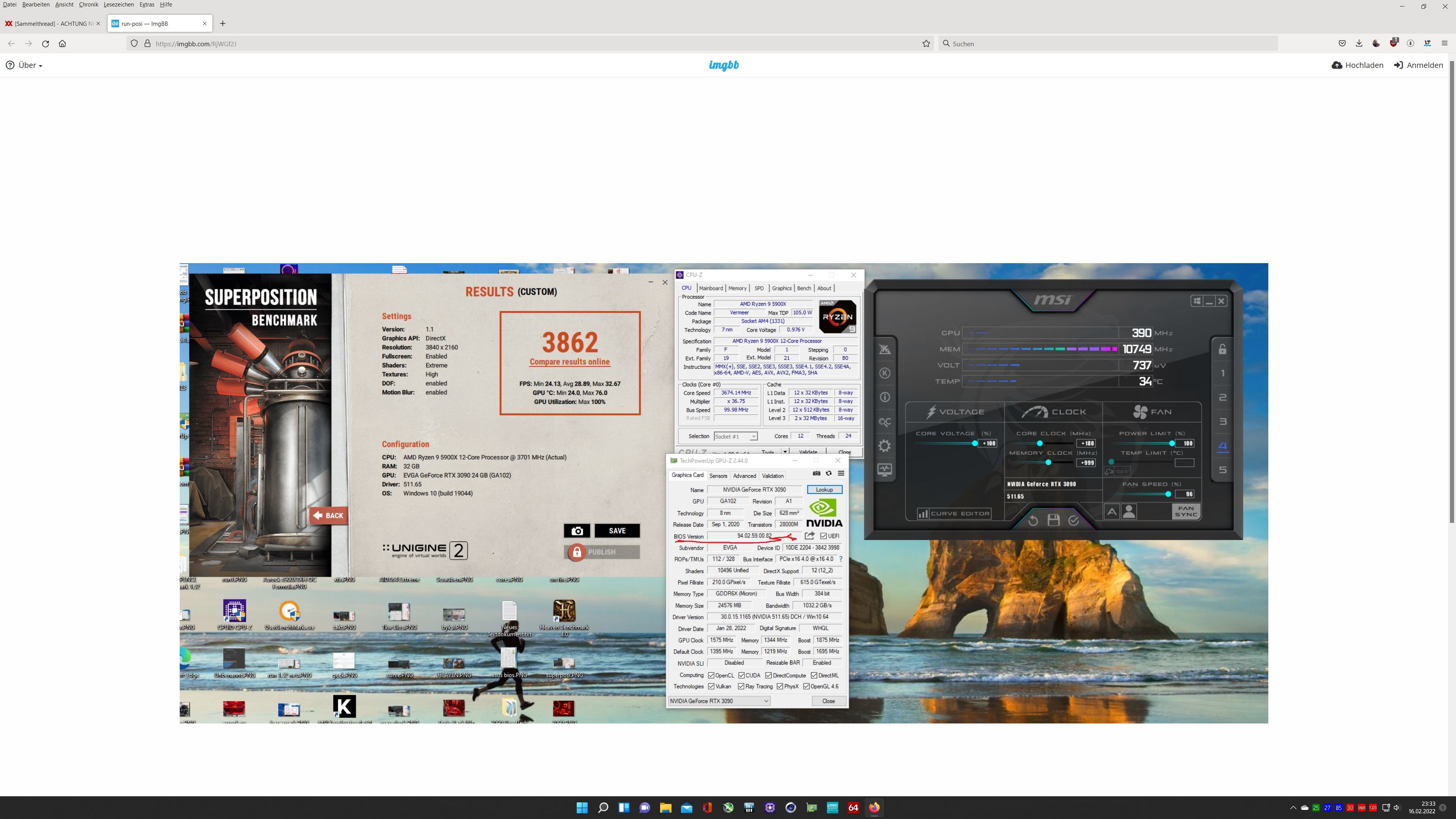
Task: Click the Afterburner profile lock icon
Action: tap(1222, 349)
